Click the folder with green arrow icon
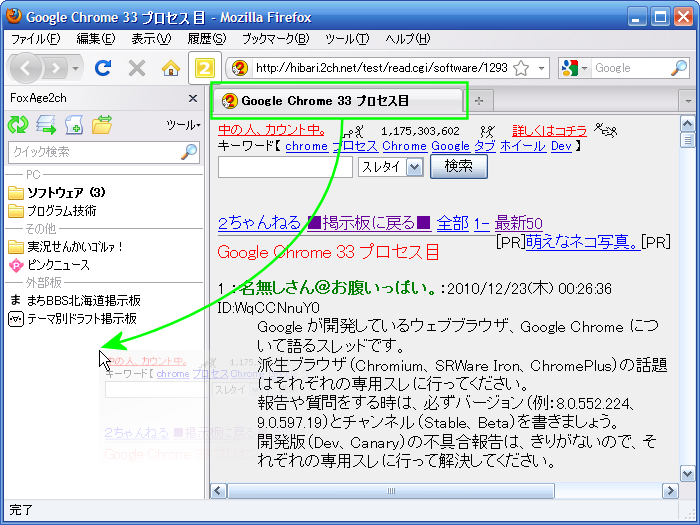Viewport: 700px width, 525px height. coord(102,125)
